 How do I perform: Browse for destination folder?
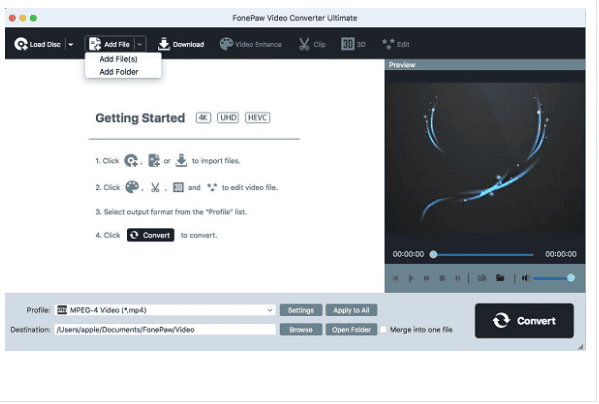coord(301,330)
